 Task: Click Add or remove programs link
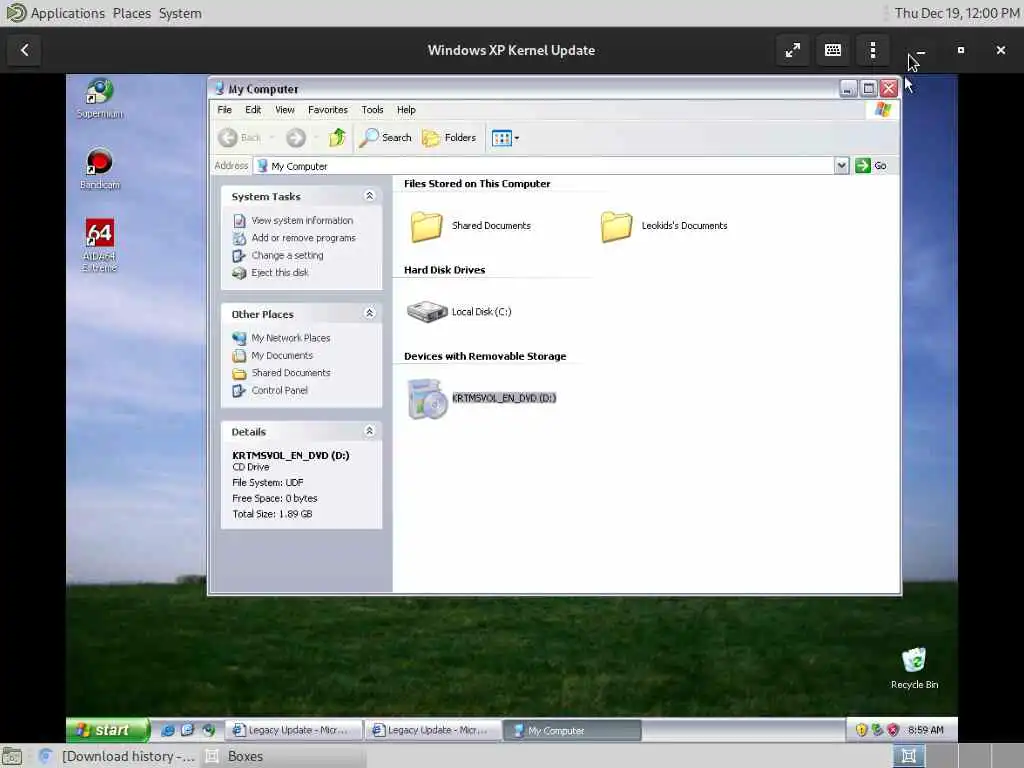point(304,238)
